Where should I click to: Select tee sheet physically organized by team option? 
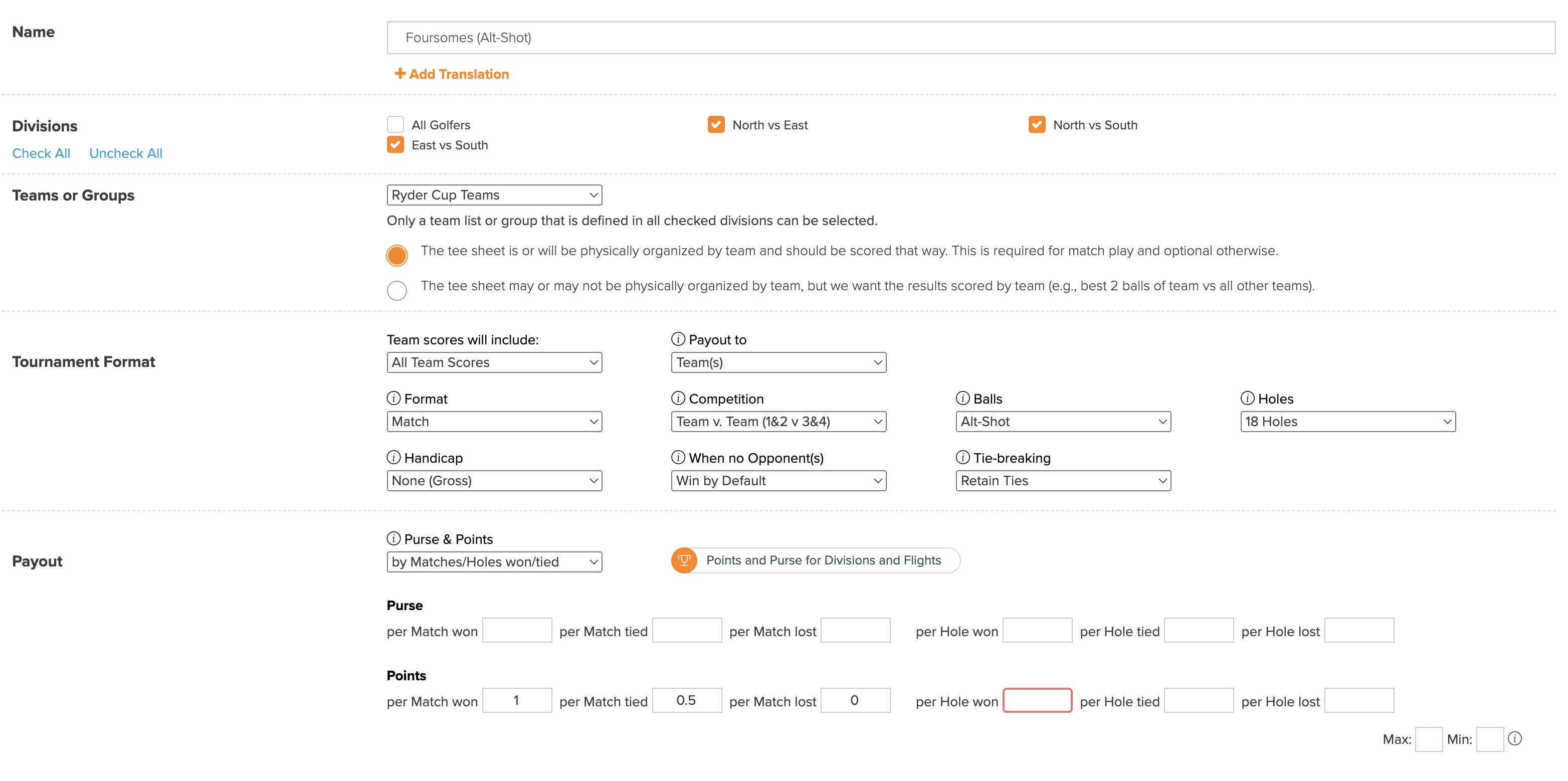(x=397, y=256)
